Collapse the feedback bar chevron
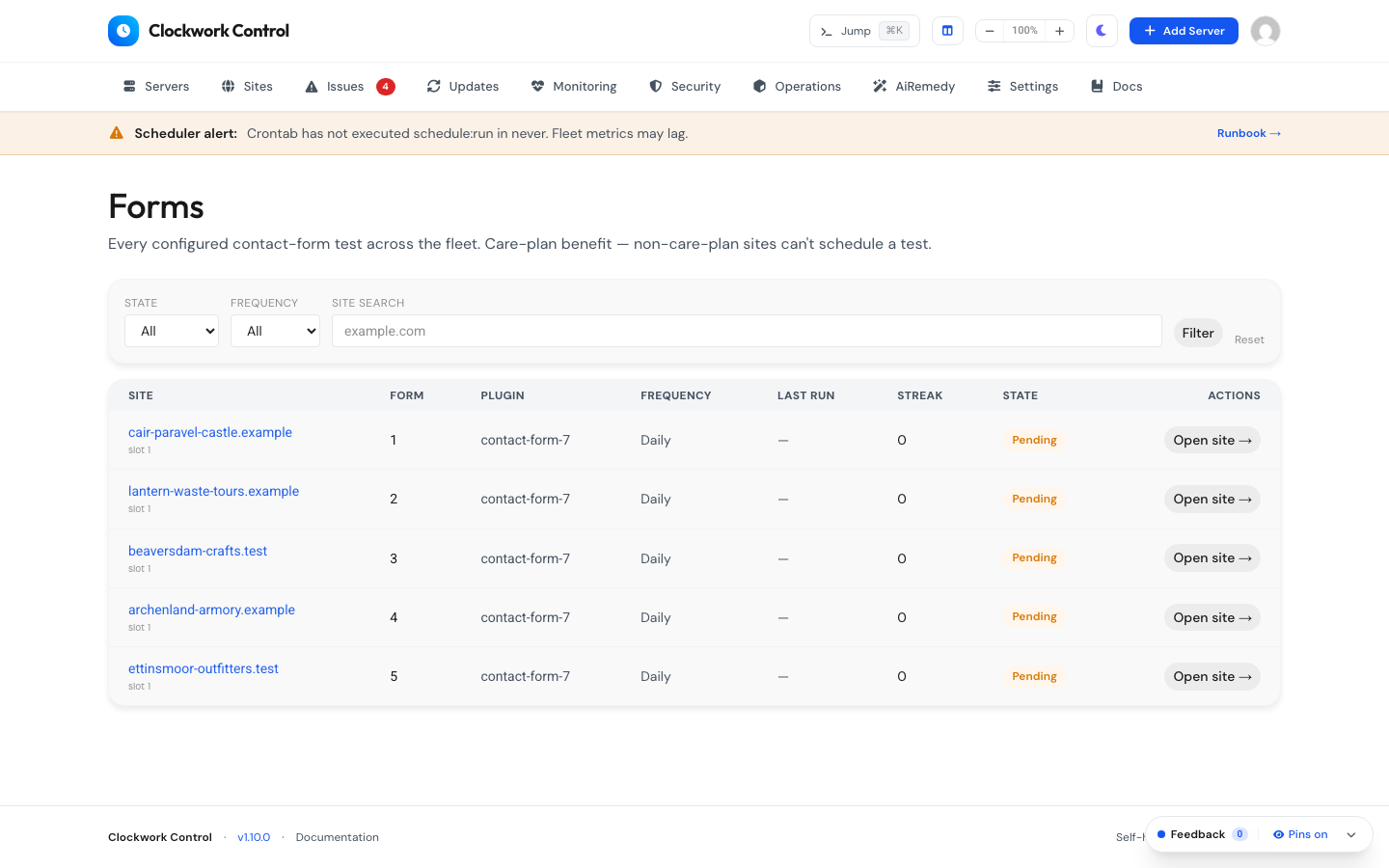Image resolution: width=1389 pixels, height=868 pixels. point(1351,835)
